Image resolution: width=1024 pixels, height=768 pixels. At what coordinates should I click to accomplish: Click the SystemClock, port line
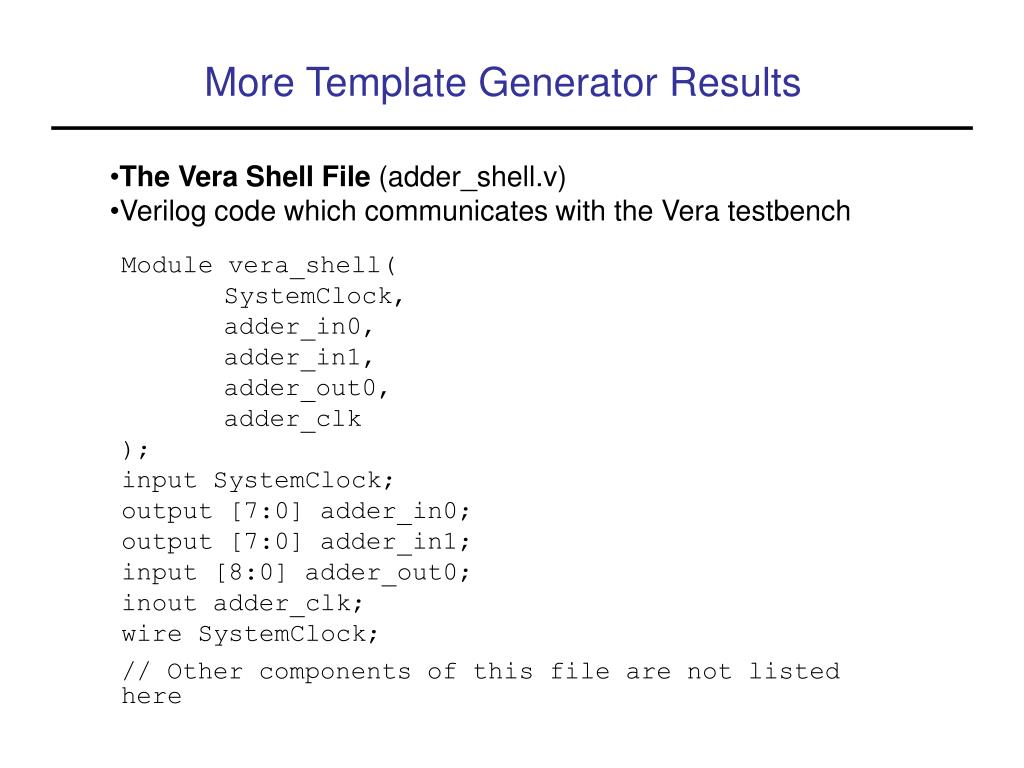click(x=314, y=296)
